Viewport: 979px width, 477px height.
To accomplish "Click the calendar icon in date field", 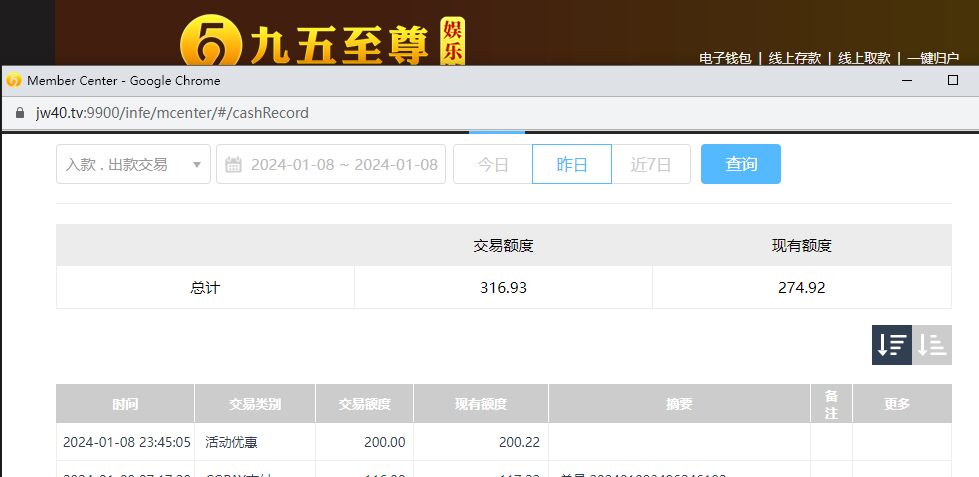I will tap(234, 165).
